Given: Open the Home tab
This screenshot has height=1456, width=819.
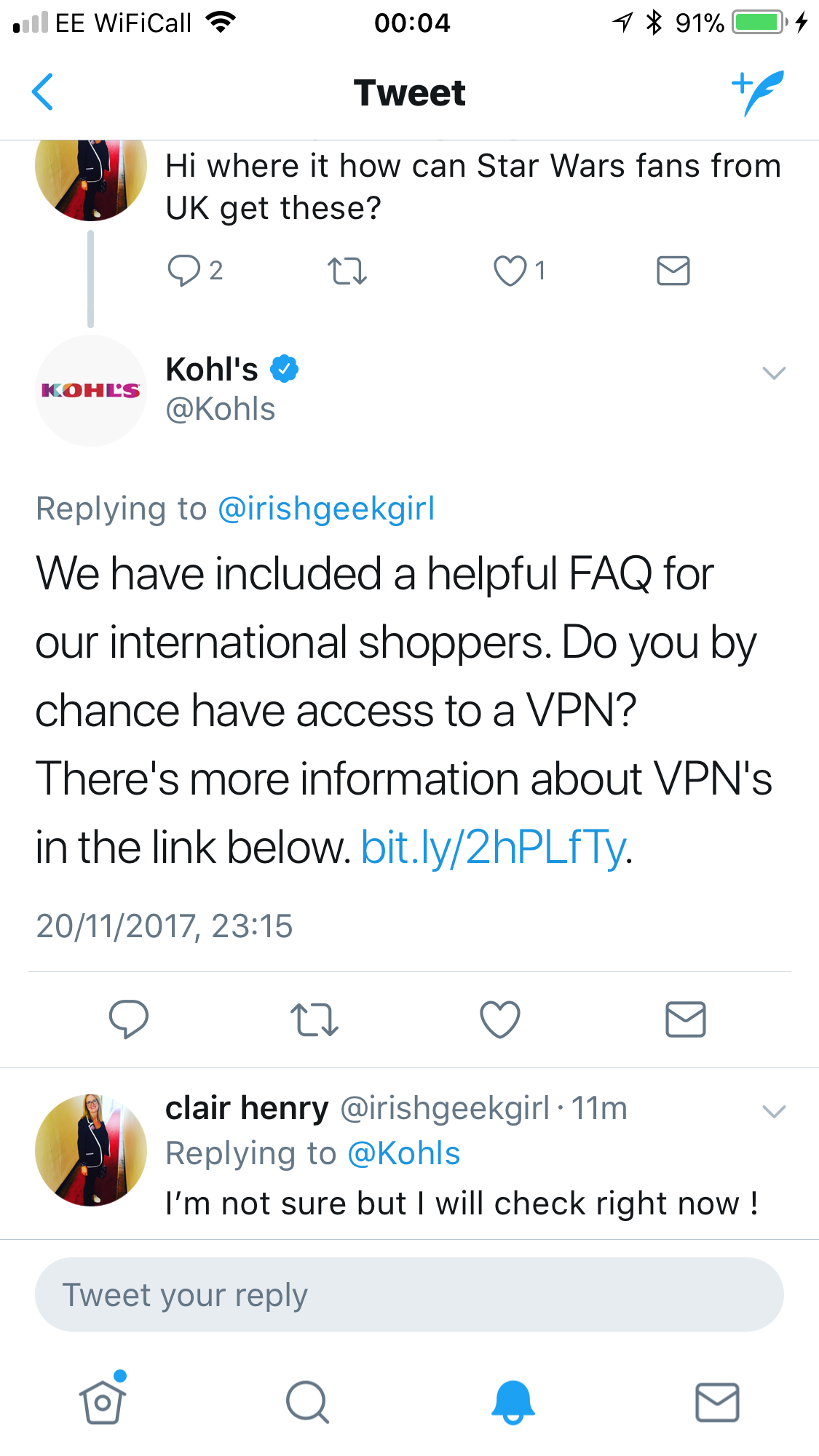Looking at the screenshot, I should [103, 1401].
